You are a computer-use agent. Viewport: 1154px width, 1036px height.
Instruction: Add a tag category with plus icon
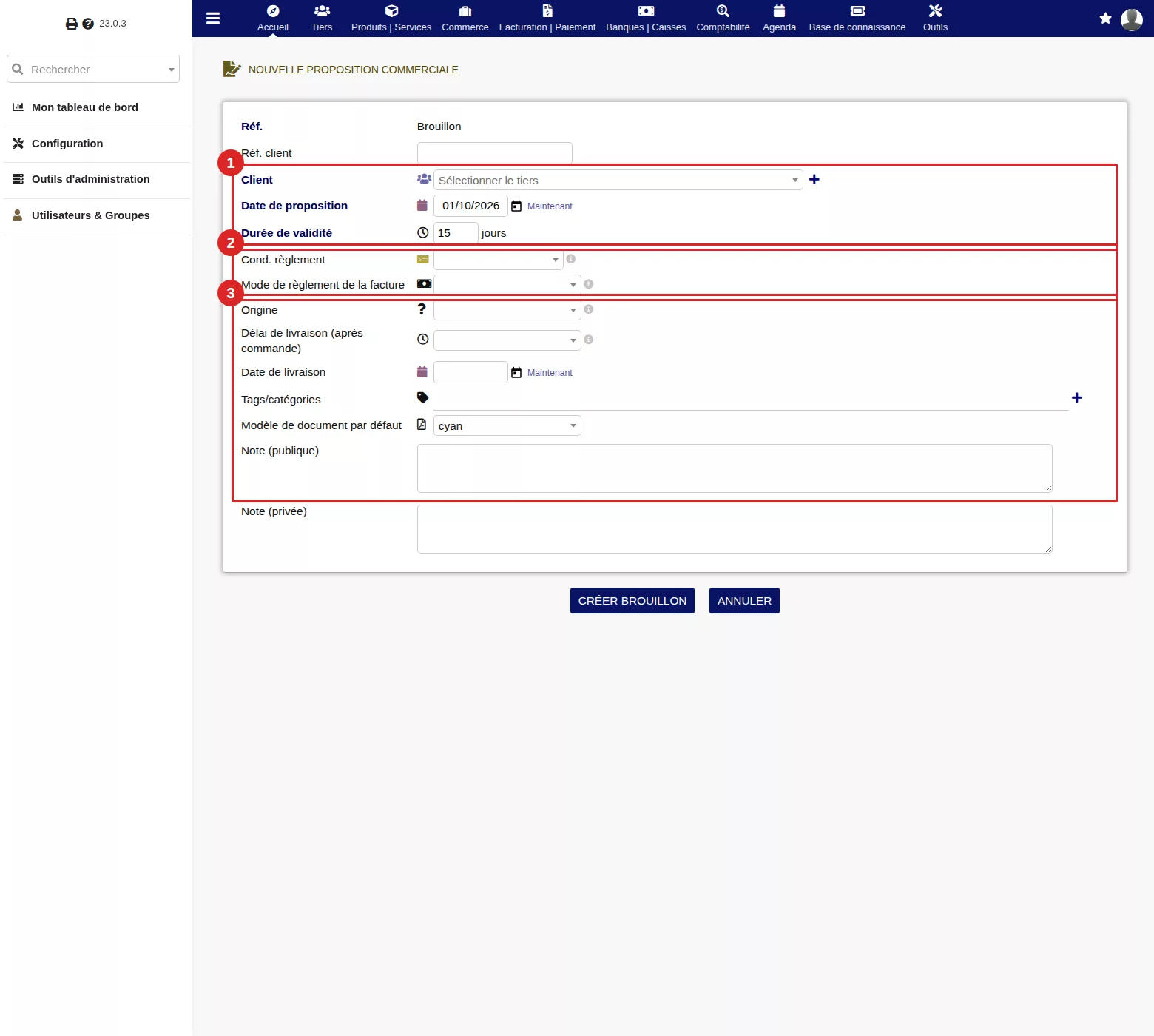tap(1077, 398)
